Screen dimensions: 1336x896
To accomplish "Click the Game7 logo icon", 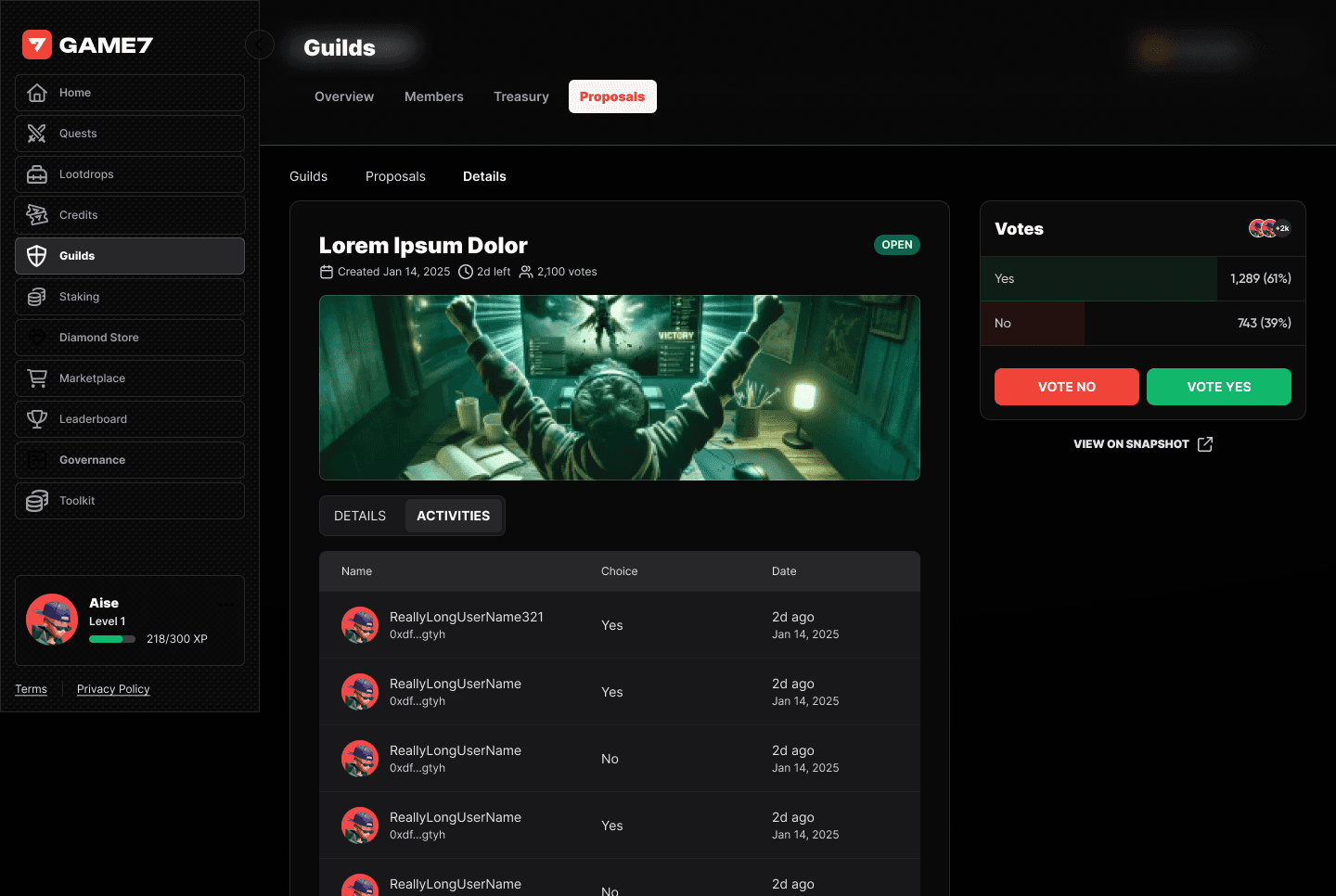I will tap(37, 45).
